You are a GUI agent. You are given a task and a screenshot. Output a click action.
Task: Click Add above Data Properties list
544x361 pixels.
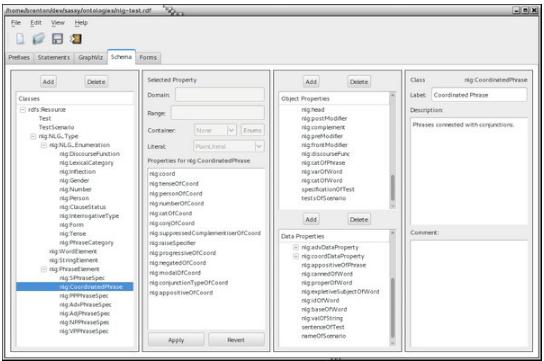311,220
